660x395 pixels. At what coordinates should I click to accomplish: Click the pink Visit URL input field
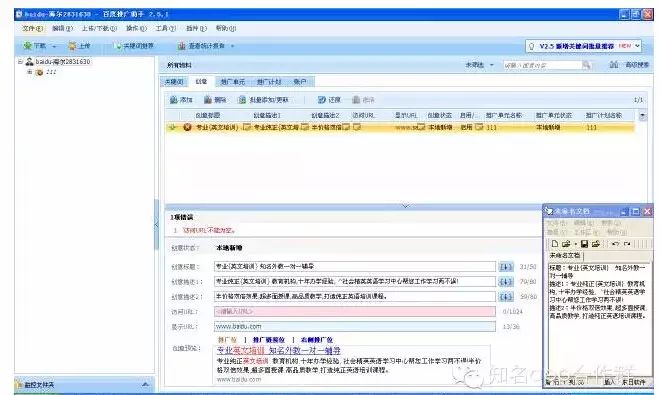pos(355,312)
